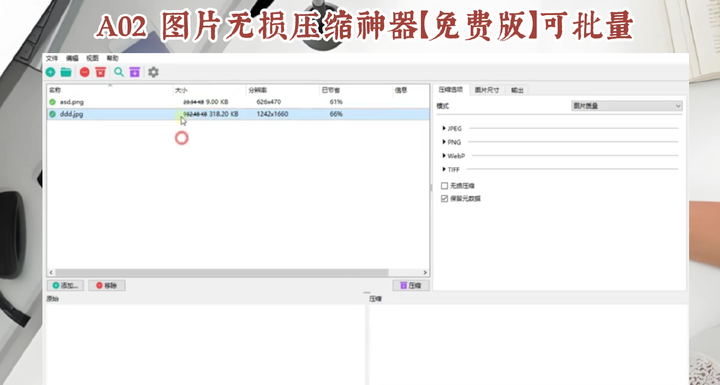Untick the 保留元数据 keep-metadata checkbox
Screen dimensions: 720x385
coord(444,199)
